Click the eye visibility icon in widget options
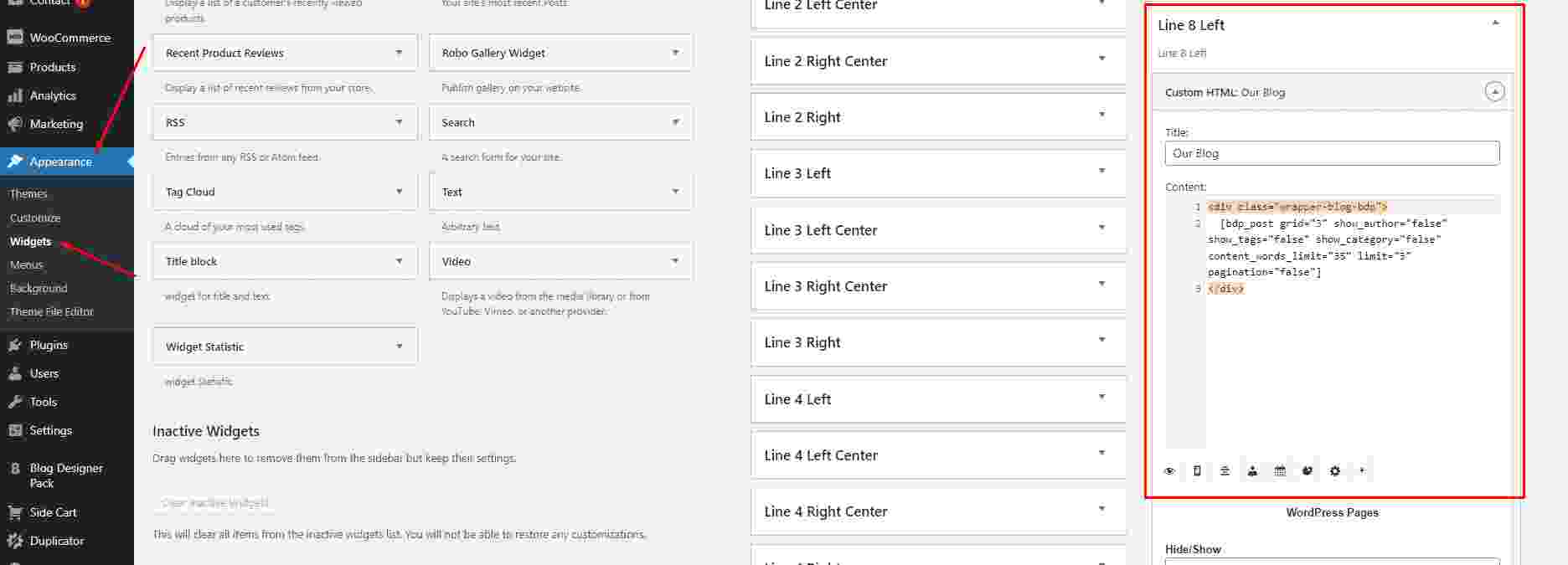Viewport: 1568px width, 565px height. pos(1169,471)
